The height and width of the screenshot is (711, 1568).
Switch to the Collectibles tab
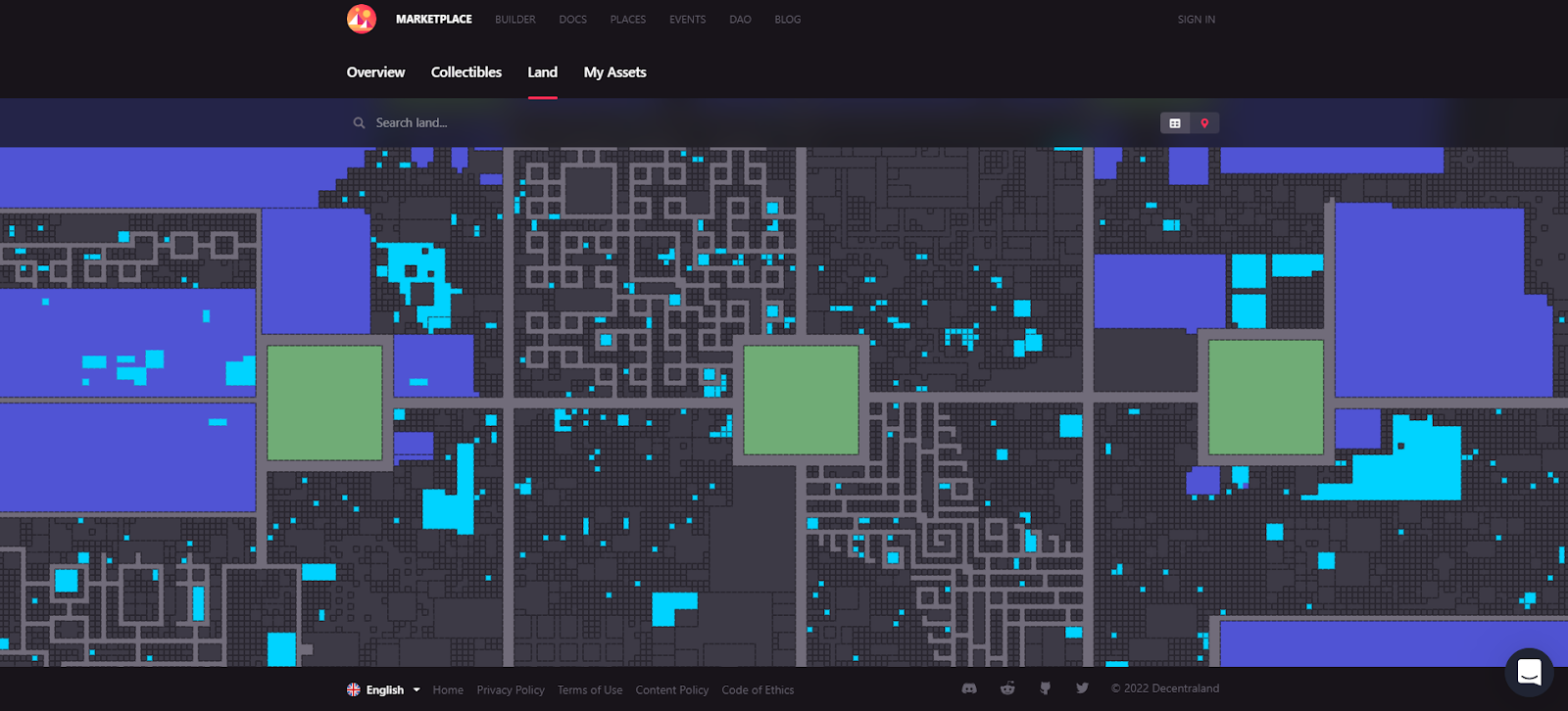point(466,72)
